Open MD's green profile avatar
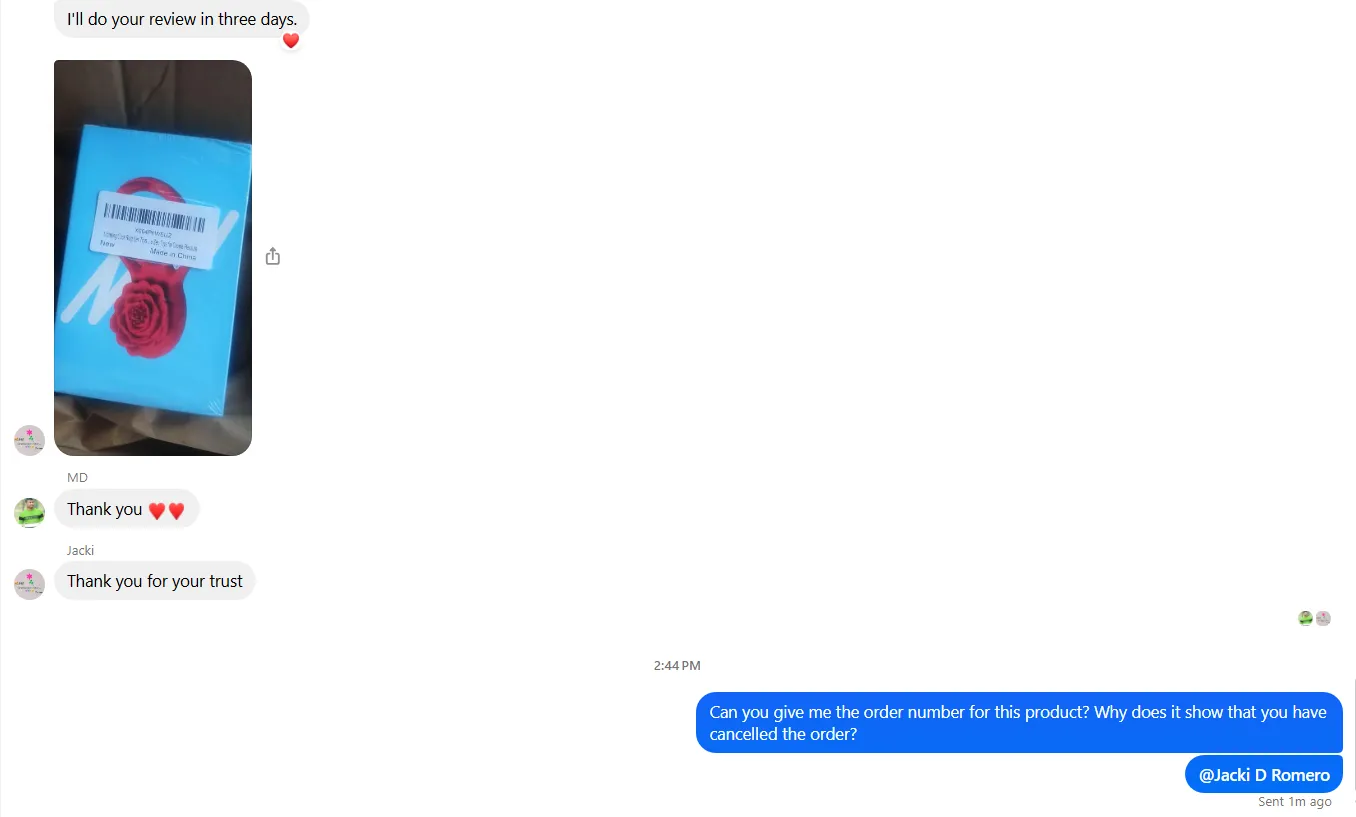This screenshot has height=817, width=1356. click(29, 512)
